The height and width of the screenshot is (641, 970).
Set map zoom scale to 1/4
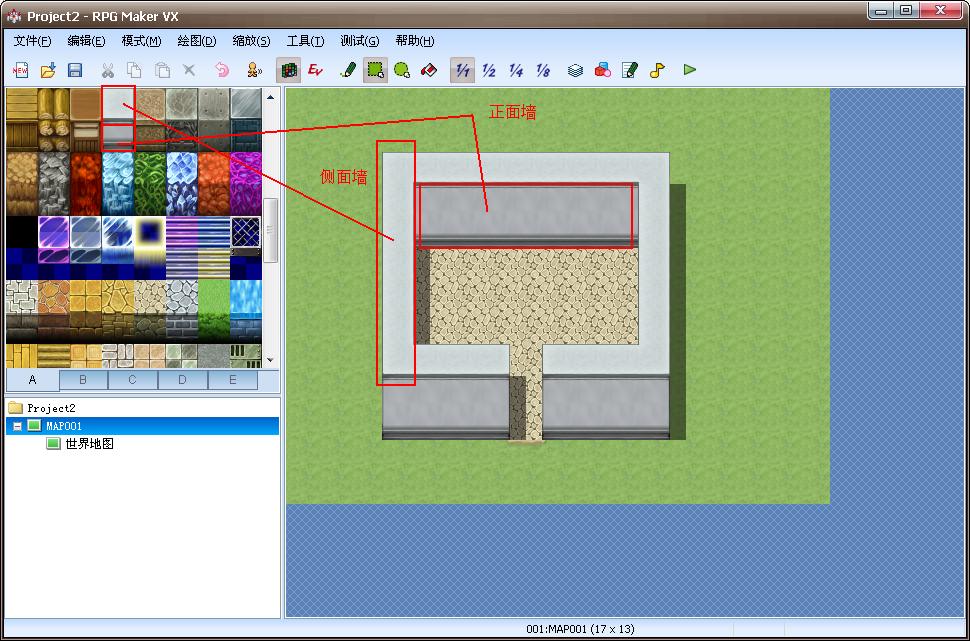click(x=516, y=70)
